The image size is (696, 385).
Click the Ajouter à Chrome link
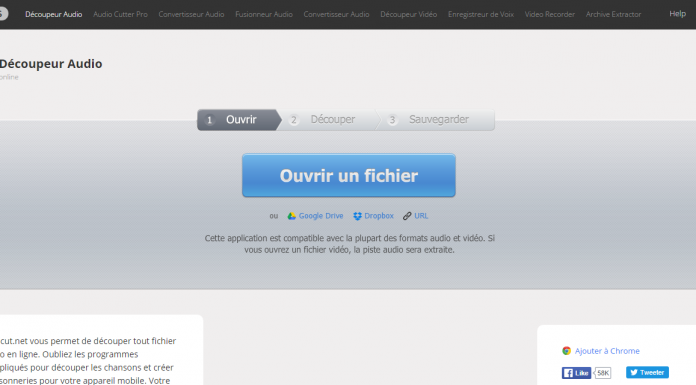click(607, 351)
